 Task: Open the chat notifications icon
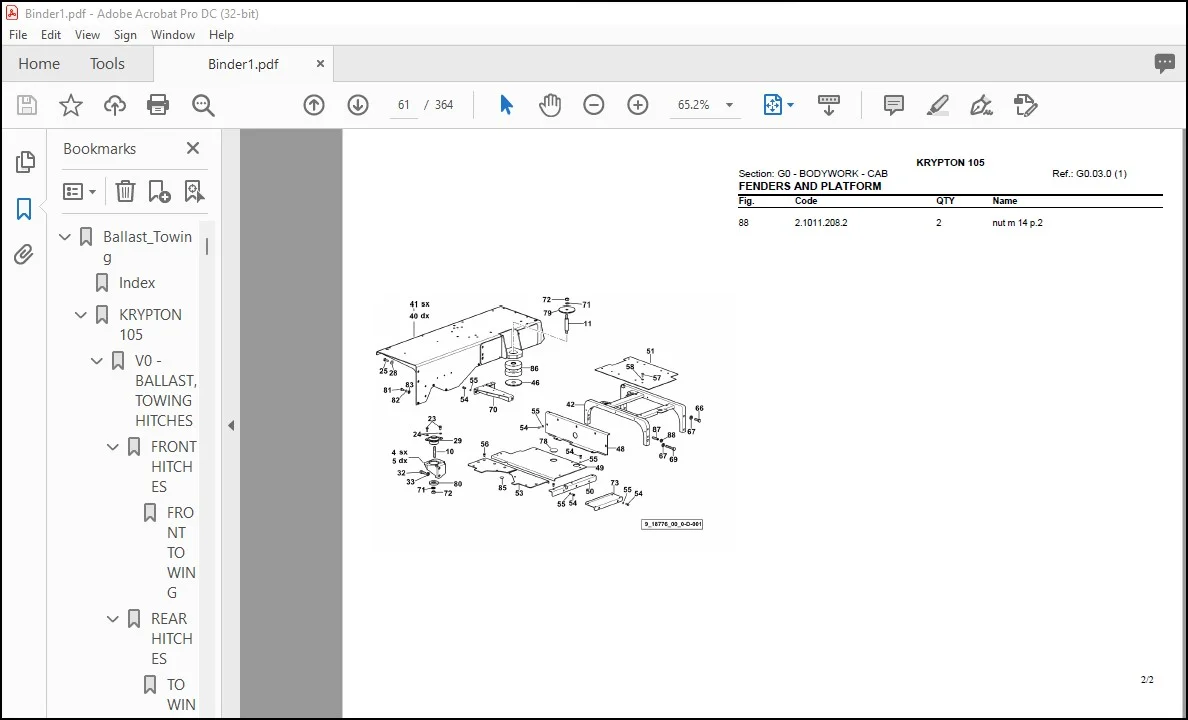[1165, 64]
